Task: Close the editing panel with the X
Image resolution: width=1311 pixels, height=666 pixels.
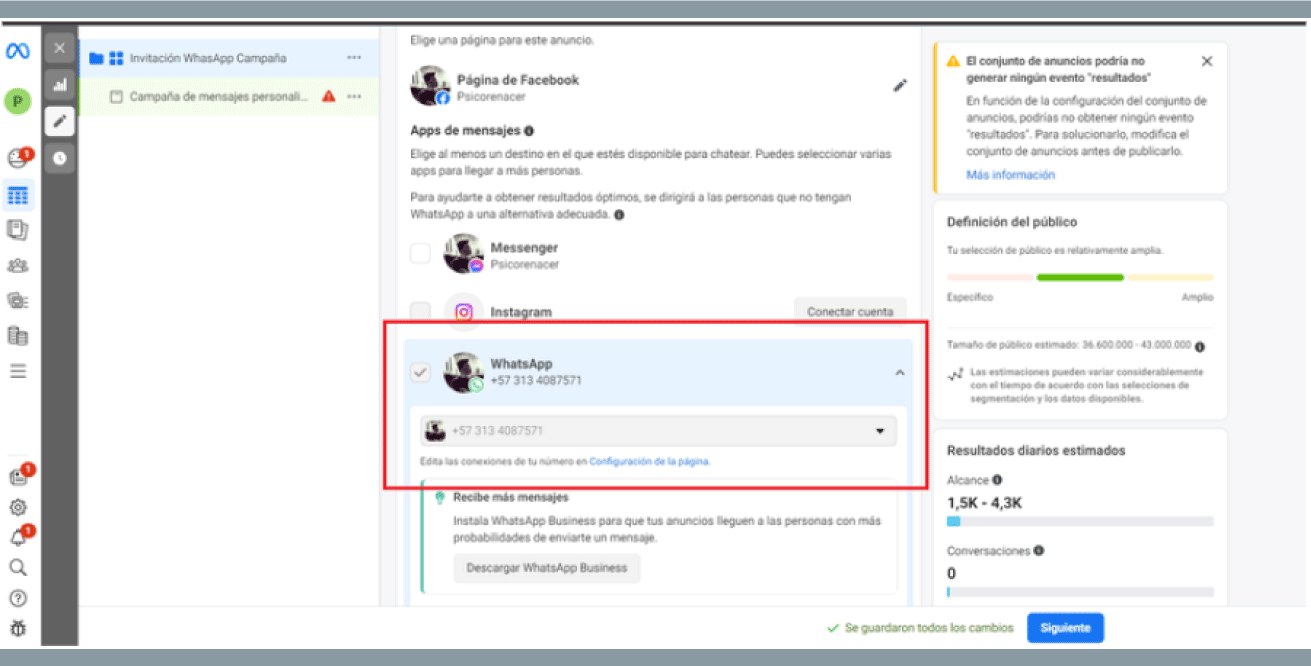Action: click(59, 48)
